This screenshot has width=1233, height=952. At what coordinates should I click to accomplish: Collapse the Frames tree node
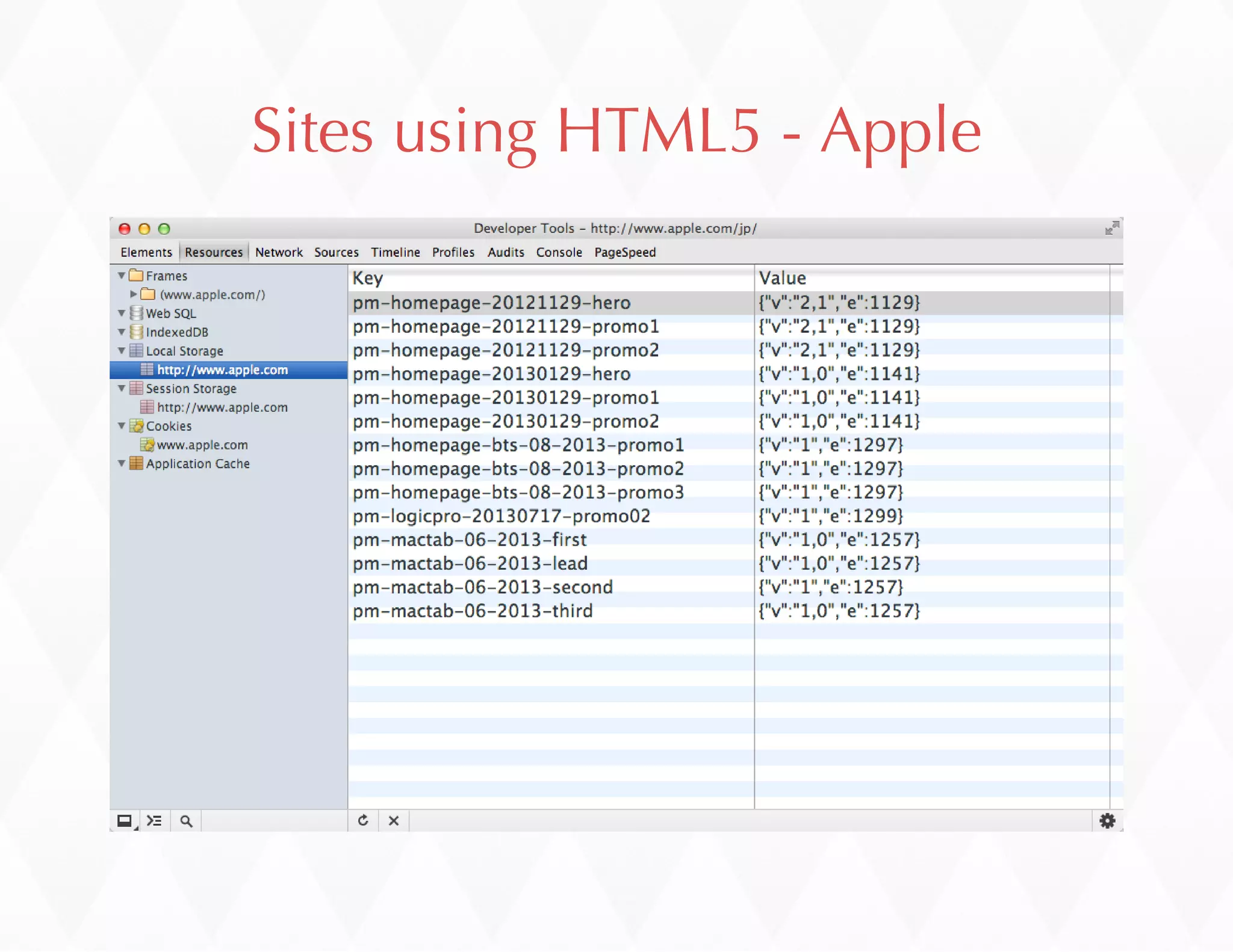coord(122,276)
